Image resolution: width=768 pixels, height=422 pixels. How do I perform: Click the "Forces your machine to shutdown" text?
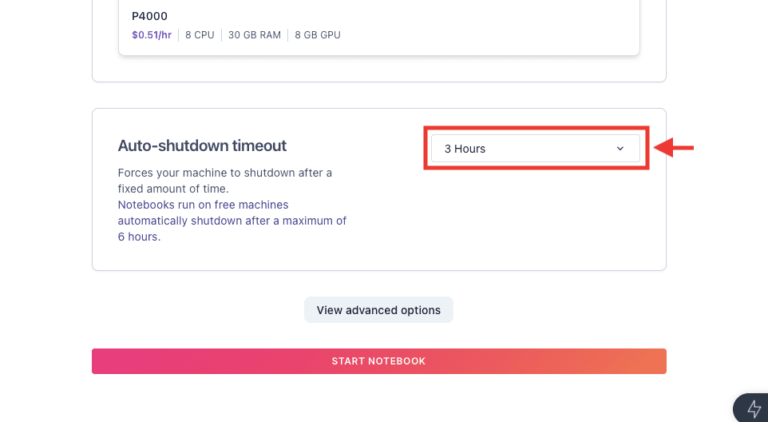[225, 173]
